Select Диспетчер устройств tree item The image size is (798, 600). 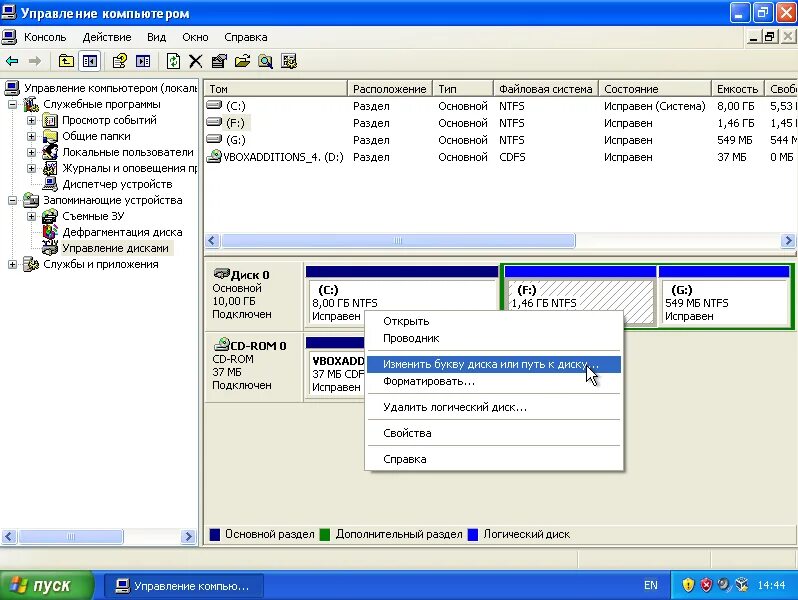tap(117, 184)
